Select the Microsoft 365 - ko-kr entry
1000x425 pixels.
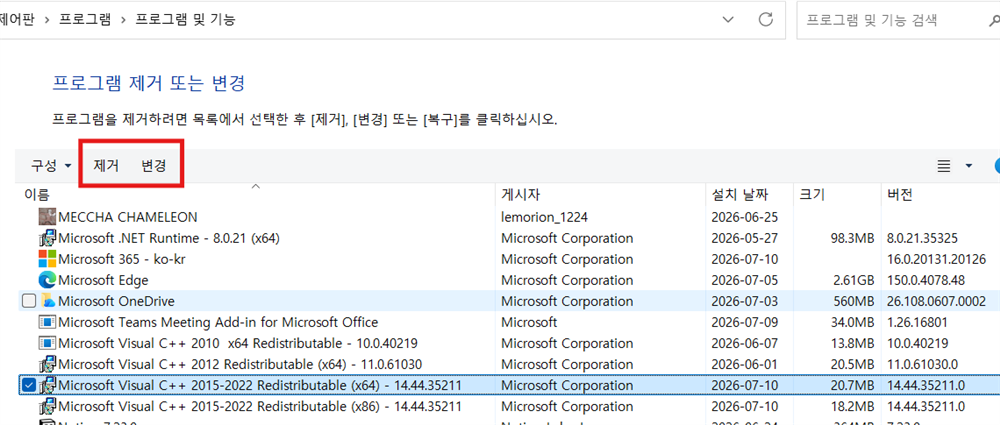tap(121, 259)
